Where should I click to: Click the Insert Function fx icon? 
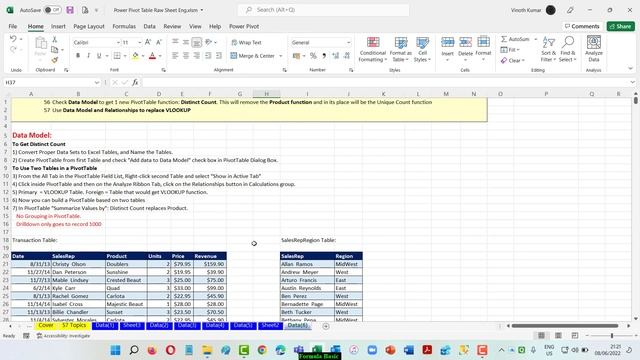135,82
